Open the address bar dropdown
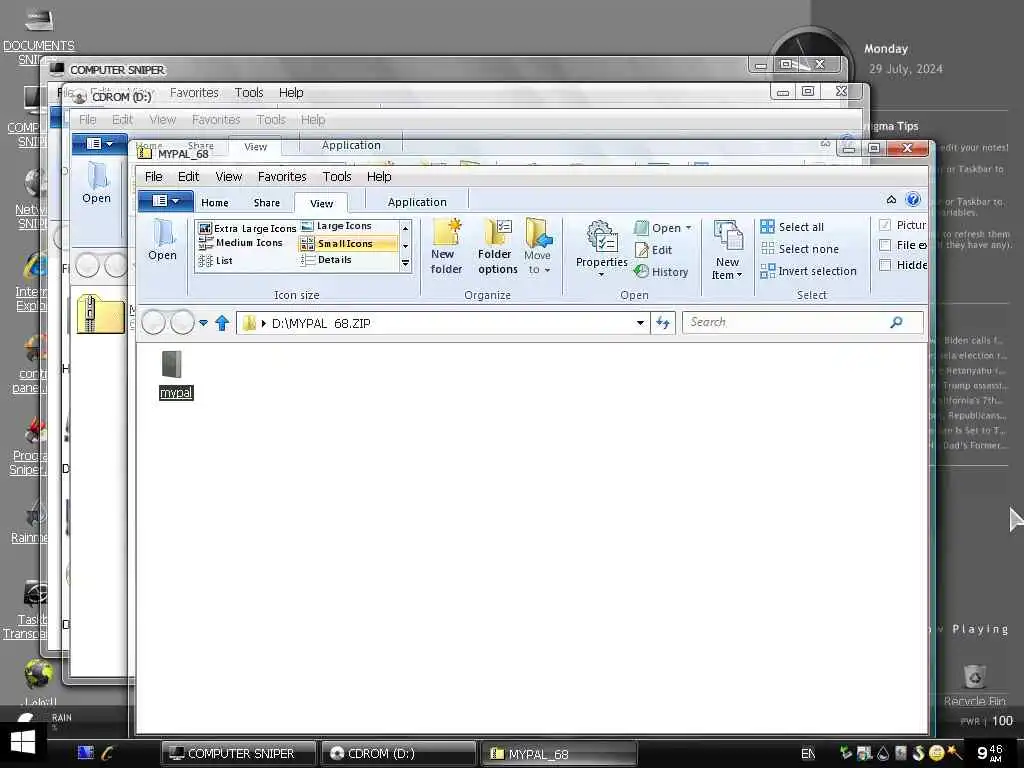The image size is (1024, 768). pos(641,323)
